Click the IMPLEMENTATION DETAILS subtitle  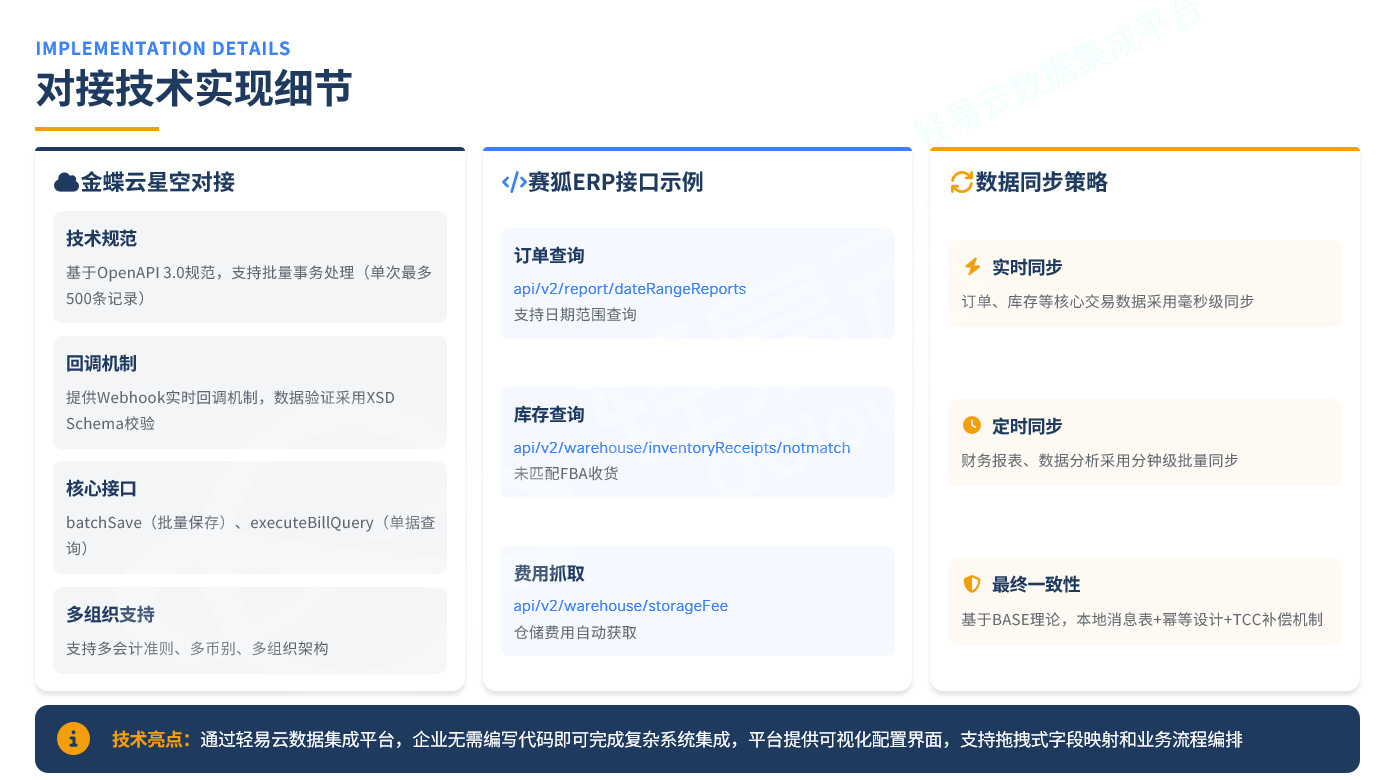tap(163, 49)
